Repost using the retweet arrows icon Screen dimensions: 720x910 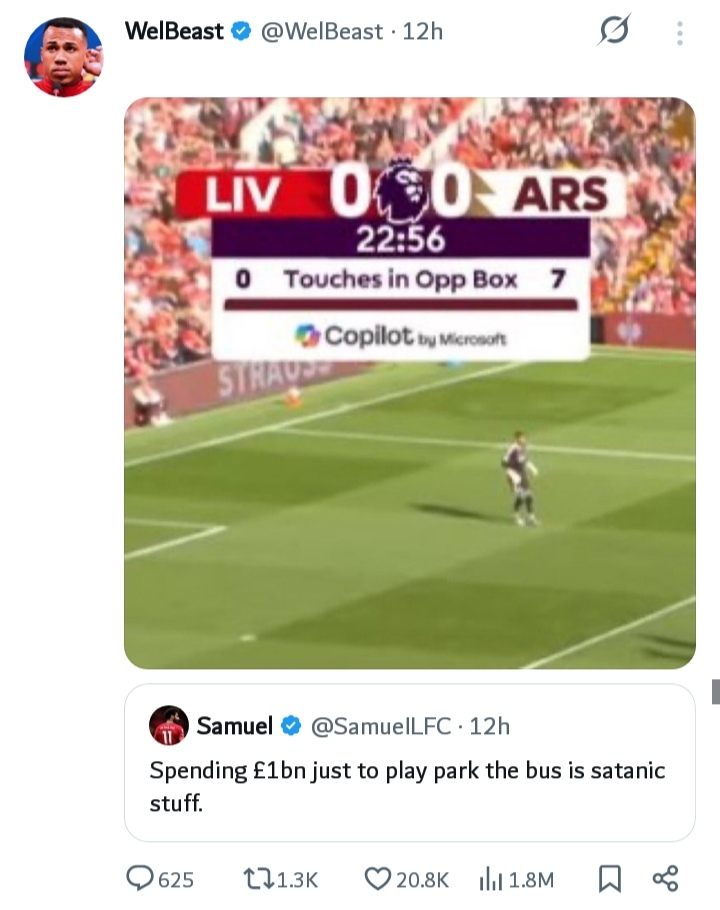259,879
